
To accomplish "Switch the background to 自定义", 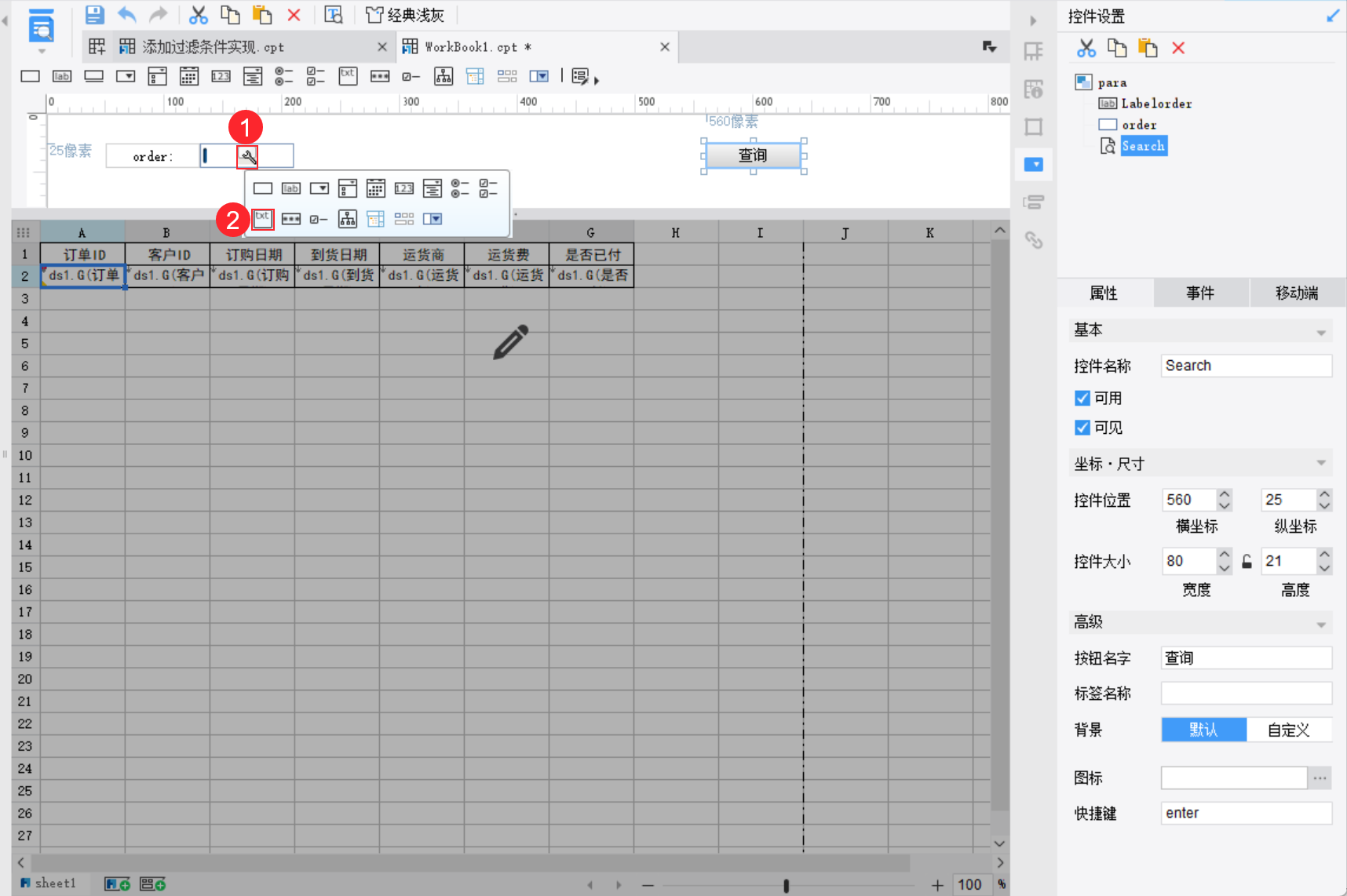I will (1289, 730).
